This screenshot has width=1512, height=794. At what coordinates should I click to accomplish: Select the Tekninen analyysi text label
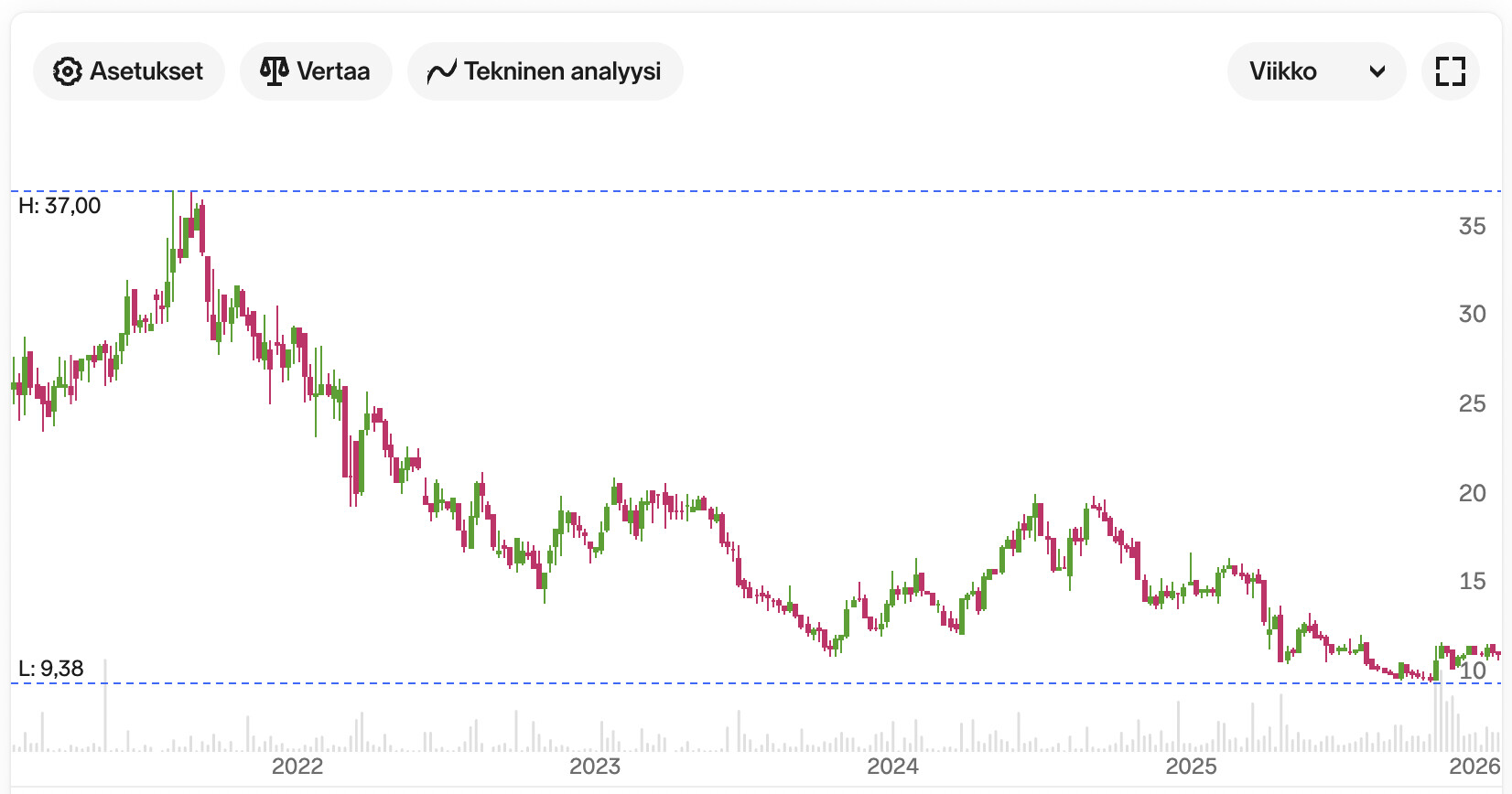pos(562,71)
